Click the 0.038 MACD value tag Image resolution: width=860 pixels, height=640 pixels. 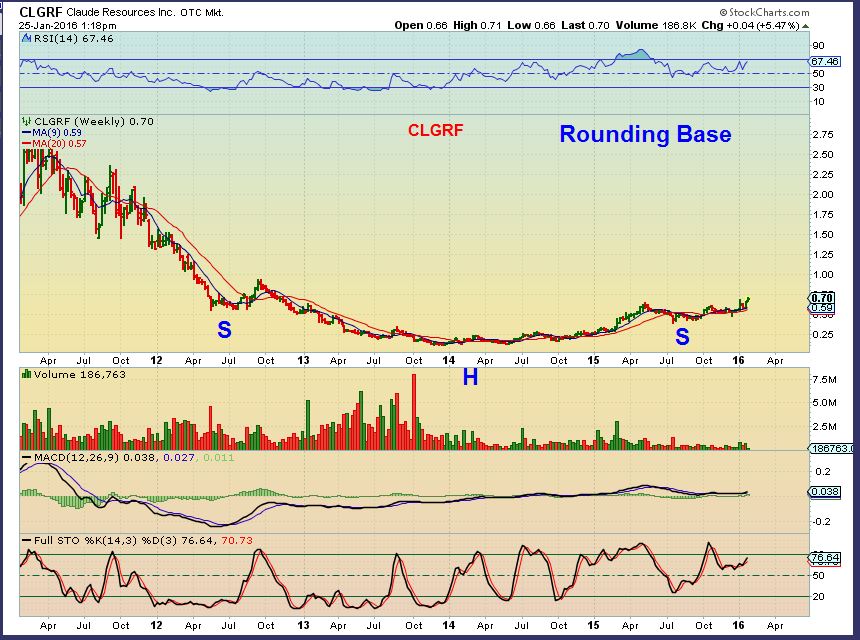click(825, 492)
